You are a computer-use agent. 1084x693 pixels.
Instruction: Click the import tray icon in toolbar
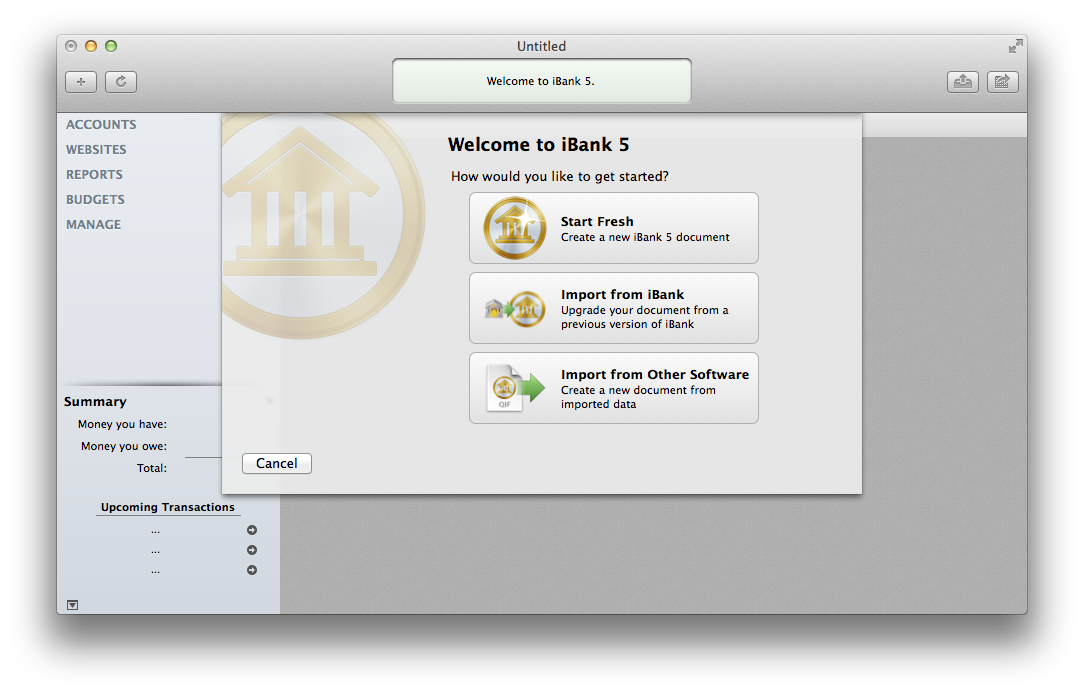962,82
